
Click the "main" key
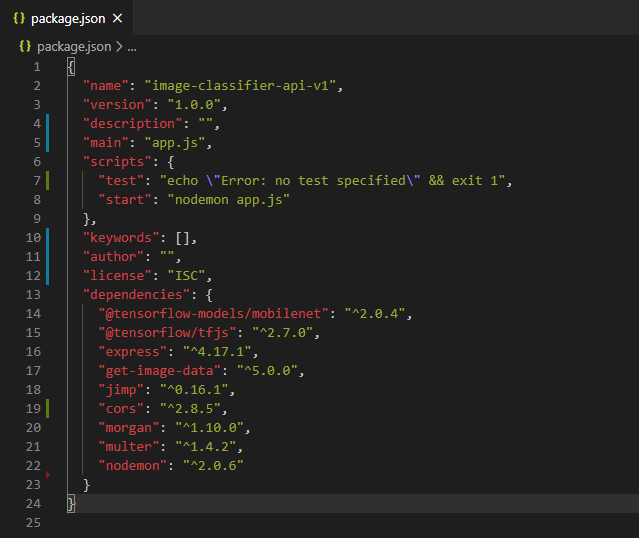tap(106, 143)
